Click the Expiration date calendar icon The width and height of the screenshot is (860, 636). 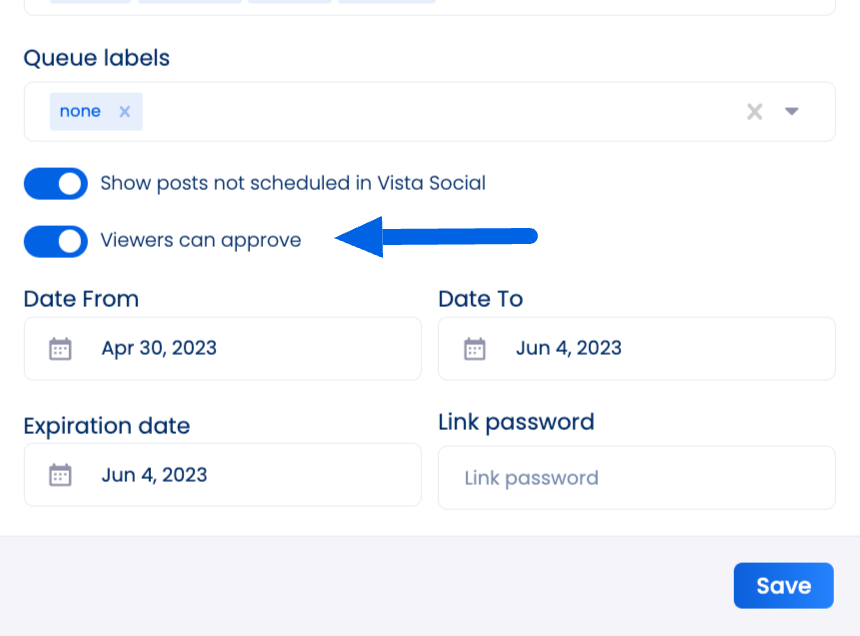[x=60, y=475]
